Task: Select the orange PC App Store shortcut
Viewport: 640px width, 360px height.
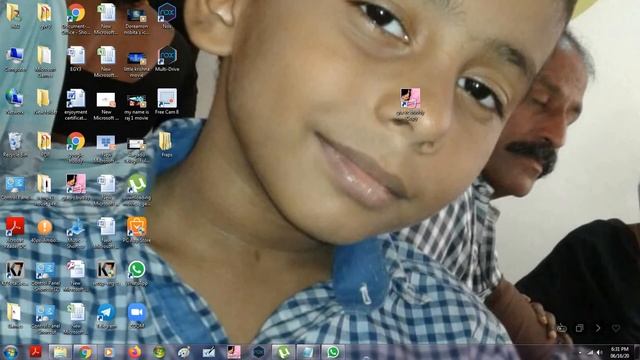Action: [x=136, y=230]
